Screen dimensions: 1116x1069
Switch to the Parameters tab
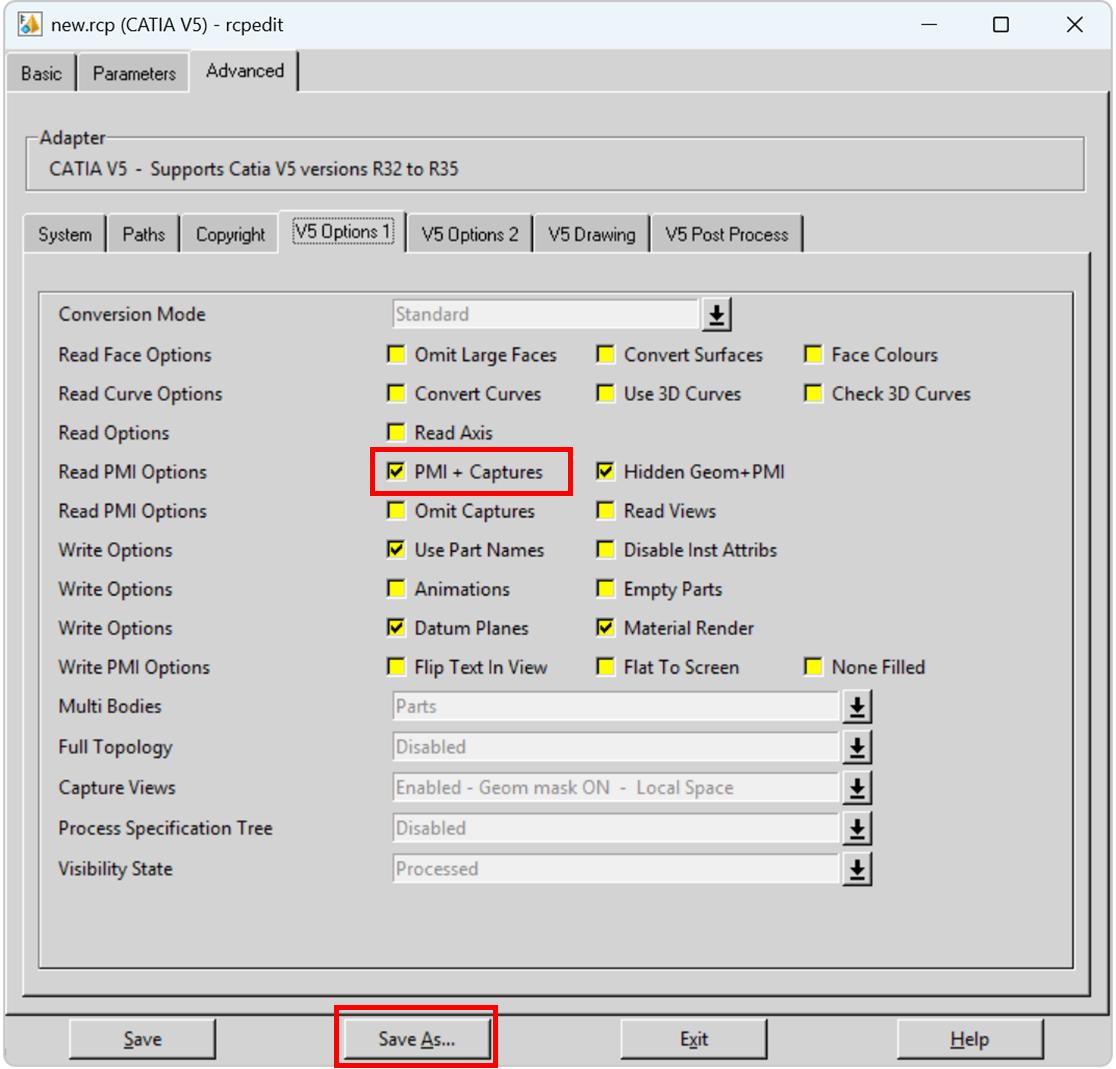point(134,73)
